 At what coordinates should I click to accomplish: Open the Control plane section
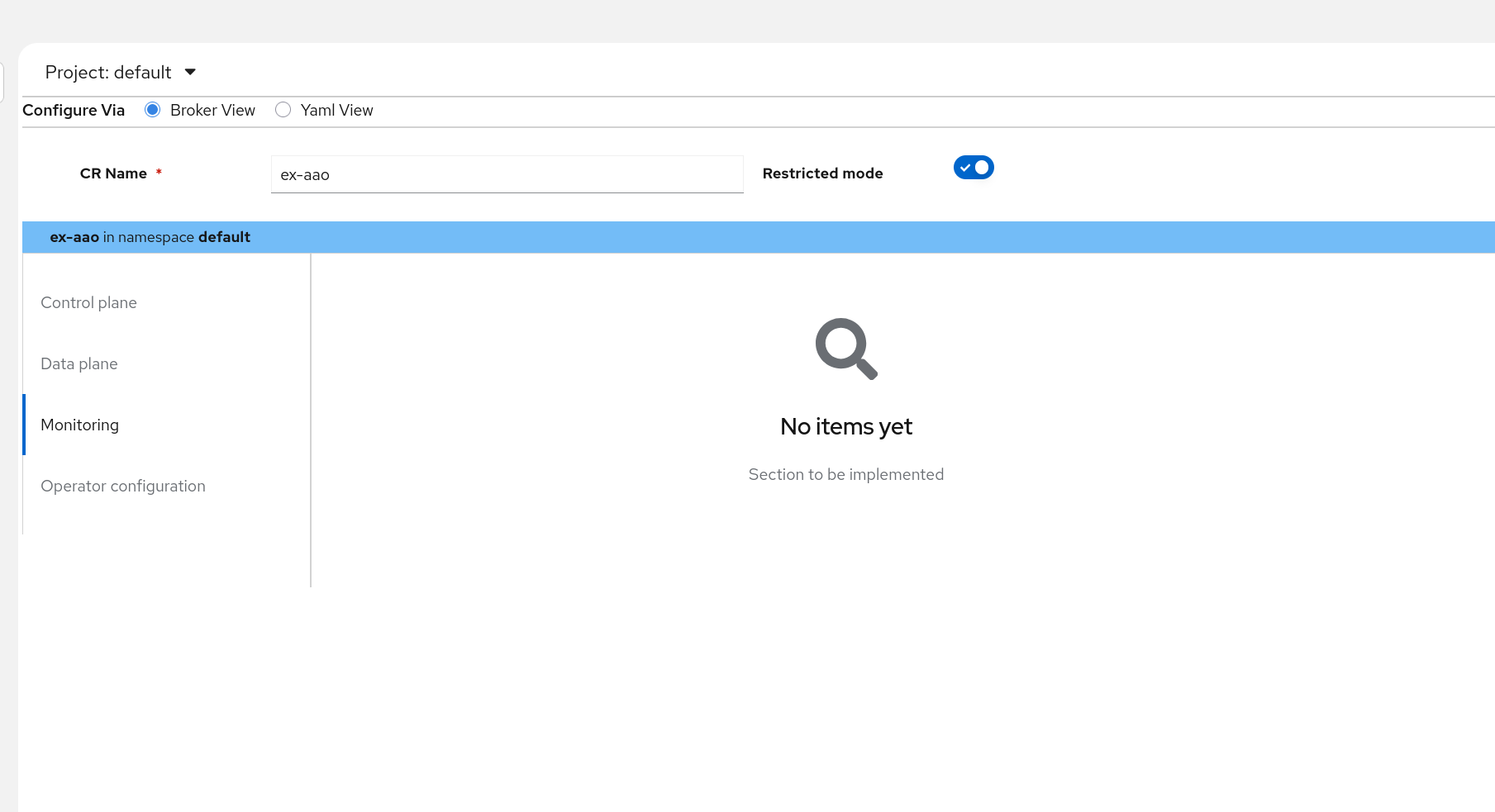click(x=89, y=303)
